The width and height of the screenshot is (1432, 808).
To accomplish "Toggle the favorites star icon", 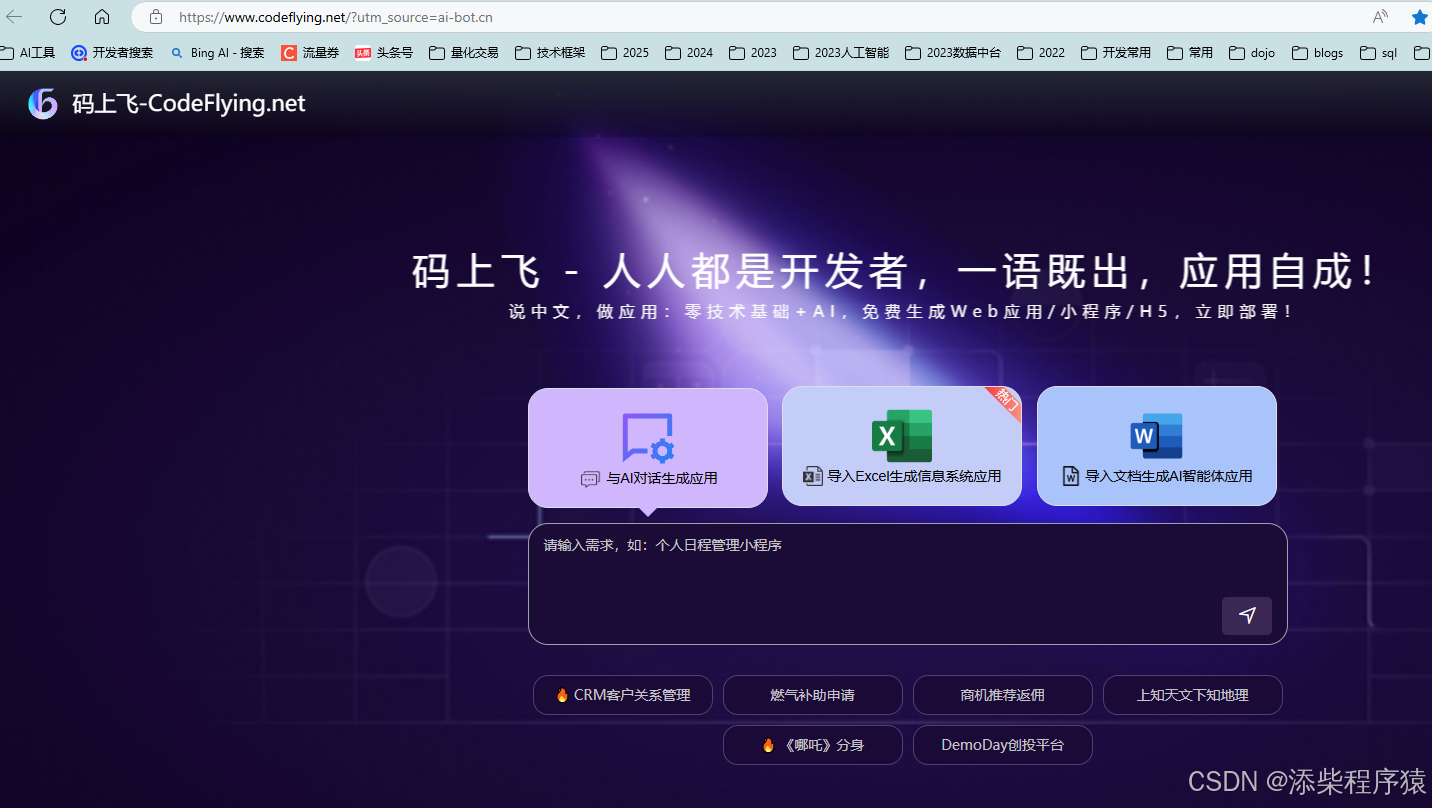I will click(x=1419, y=17).
